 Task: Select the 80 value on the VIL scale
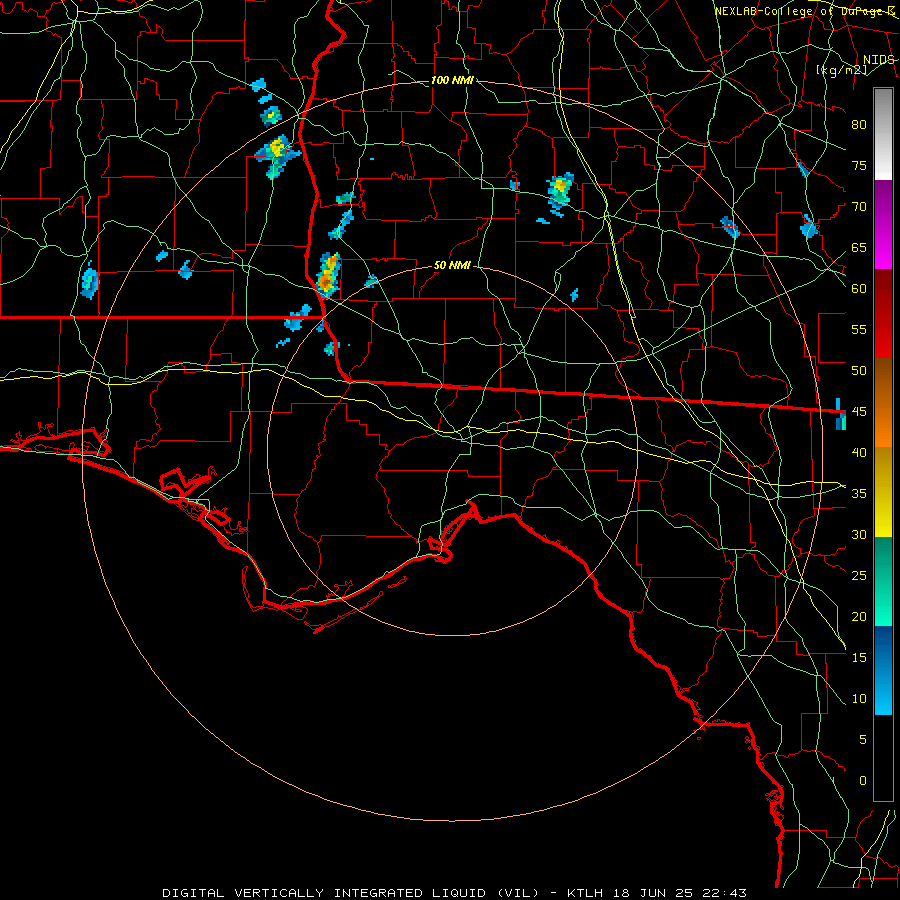coord(859,125)
